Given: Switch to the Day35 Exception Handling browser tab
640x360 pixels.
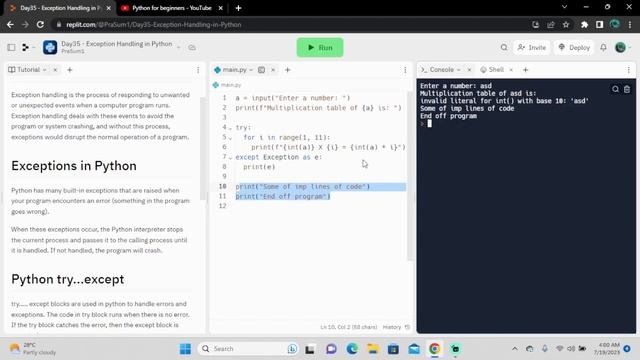Looking at the screenshot, I should click(60, 8).
